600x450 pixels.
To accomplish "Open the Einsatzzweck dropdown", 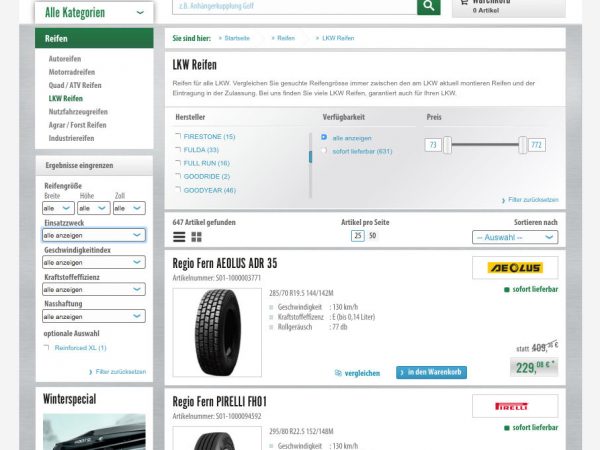I will [x=94, y=235].
